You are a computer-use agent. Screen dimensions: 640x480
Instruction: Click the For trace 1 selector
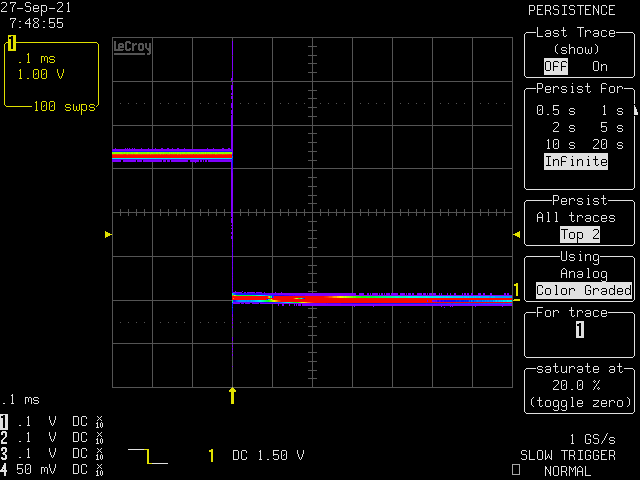tap(579, 330)
